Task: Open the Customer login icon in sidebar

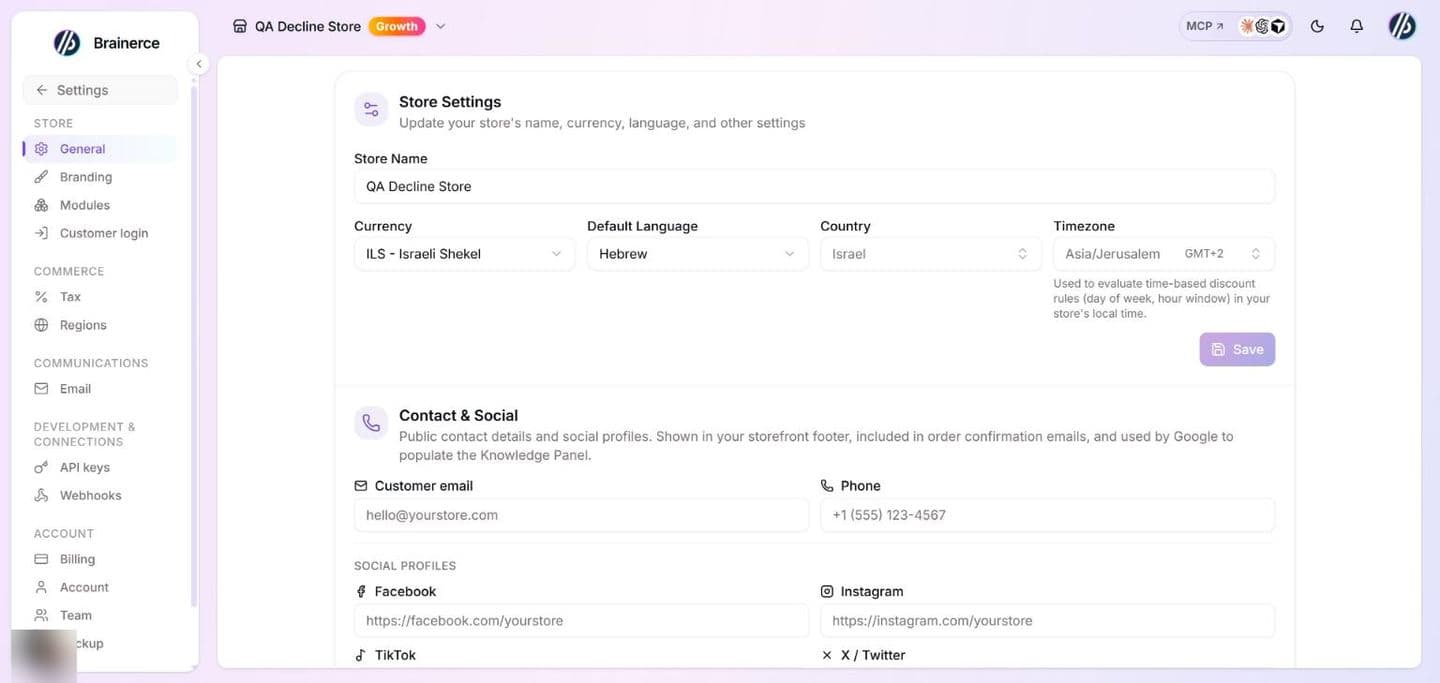Action: [41, 233]
